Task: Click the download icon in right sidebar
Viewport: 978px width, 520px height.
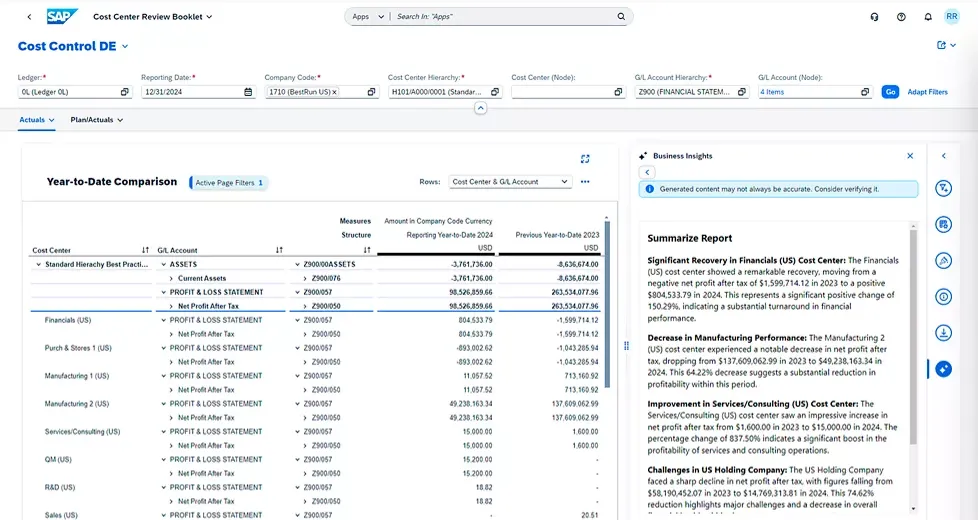Action: (x=944, y=333)
